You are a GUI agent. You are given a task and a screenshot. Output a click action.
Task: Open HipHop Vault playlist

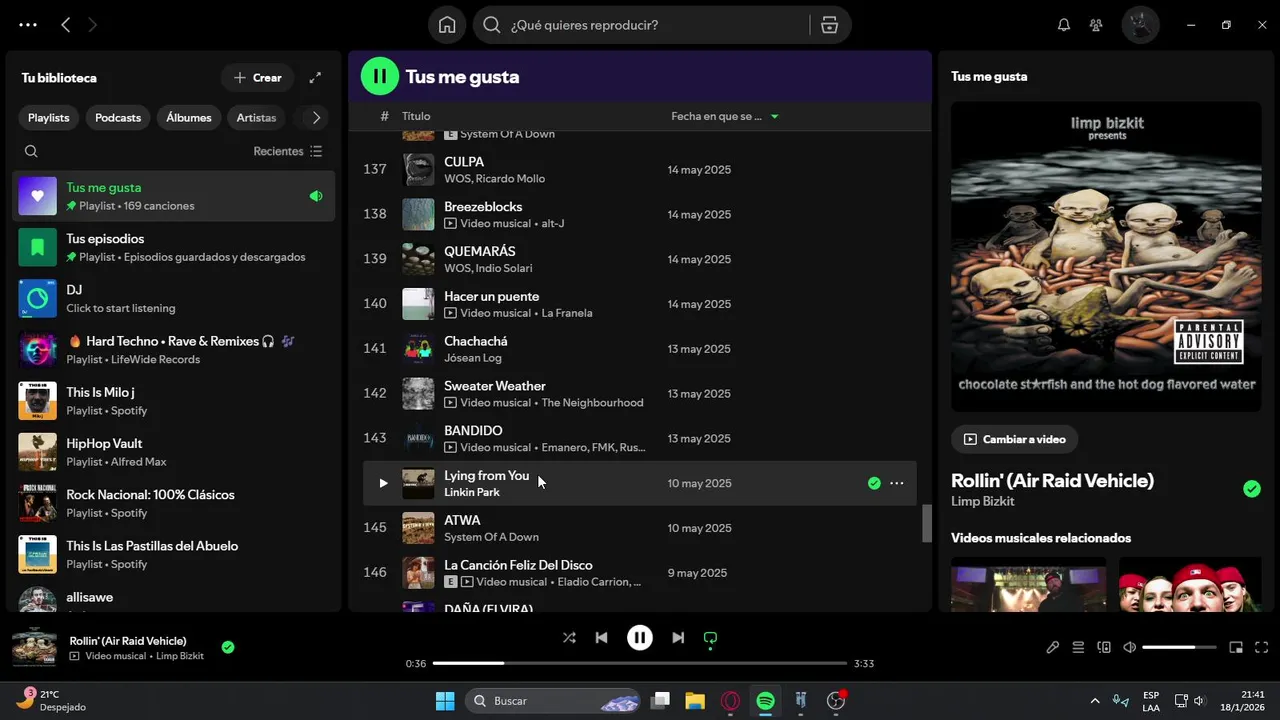(x=174, y=452)
